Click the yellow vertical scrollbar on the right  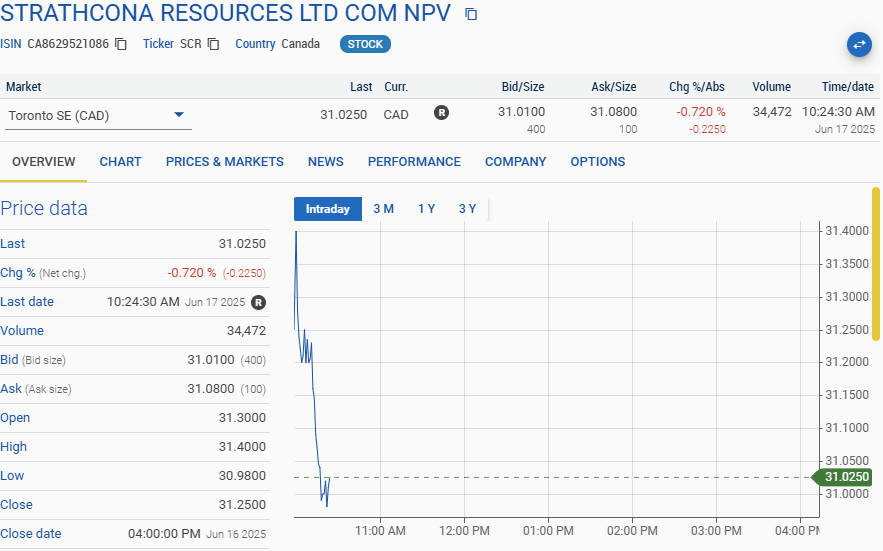click(876, 264)
